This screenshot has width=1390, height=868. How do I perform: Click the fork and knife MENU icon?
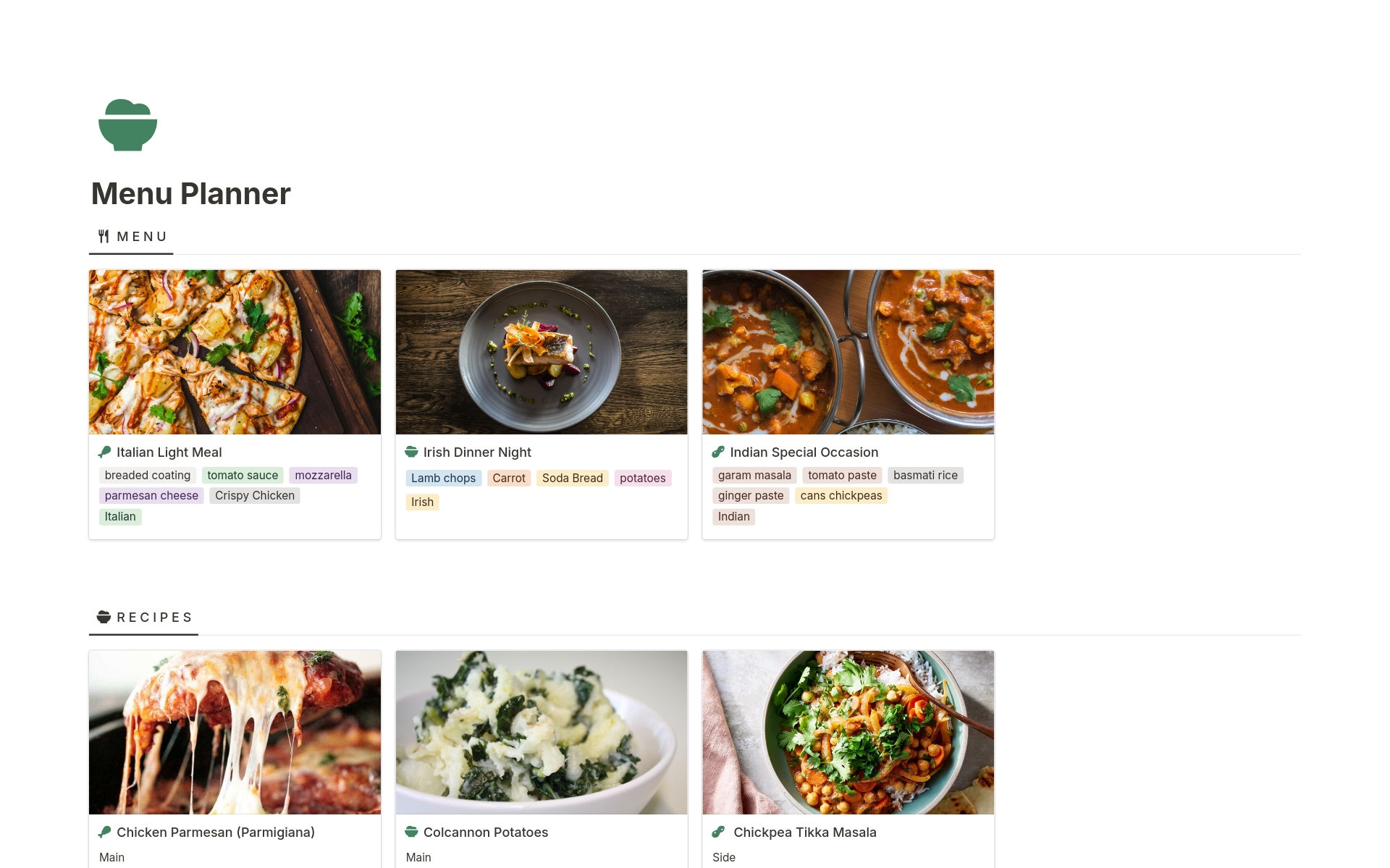click(104, 237)
